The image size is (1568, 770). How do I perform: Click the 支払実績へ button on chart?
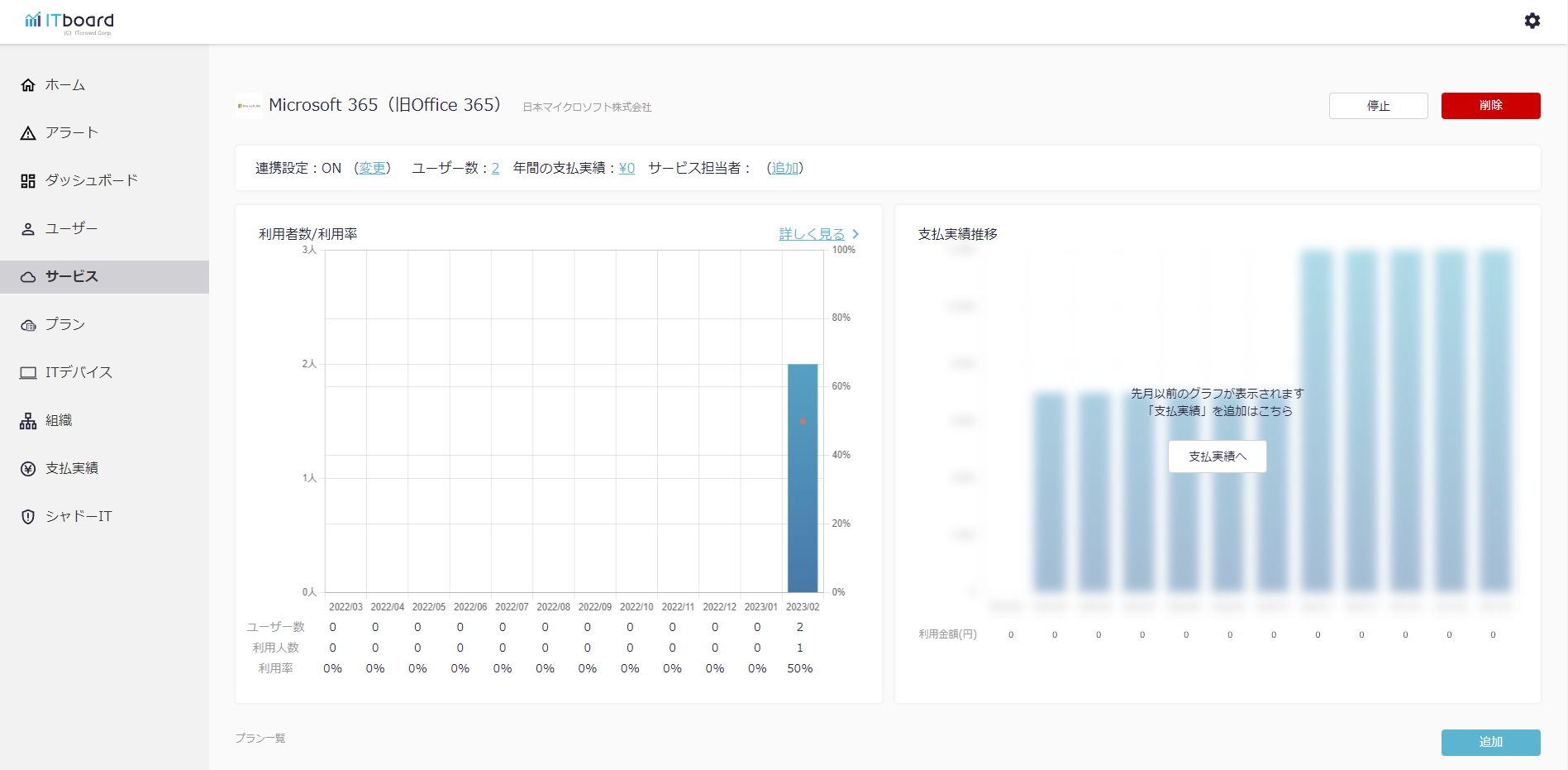[1217, 457]
